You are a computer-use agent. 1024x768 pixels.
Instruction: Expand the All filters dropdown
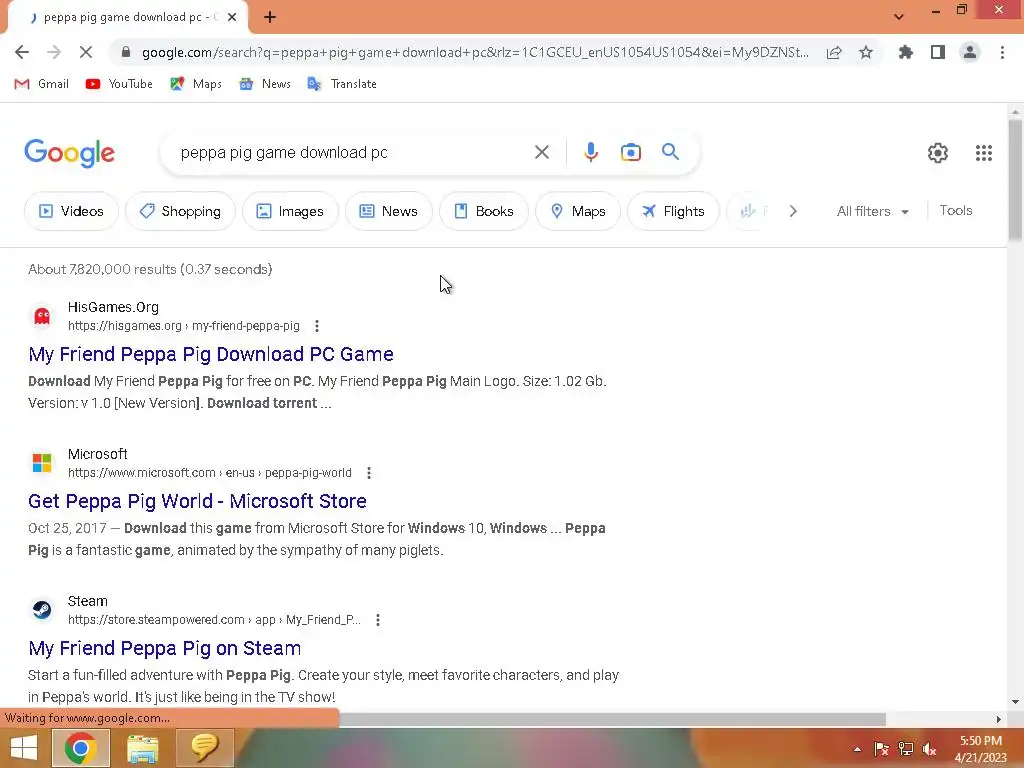[x=872, y=211]
